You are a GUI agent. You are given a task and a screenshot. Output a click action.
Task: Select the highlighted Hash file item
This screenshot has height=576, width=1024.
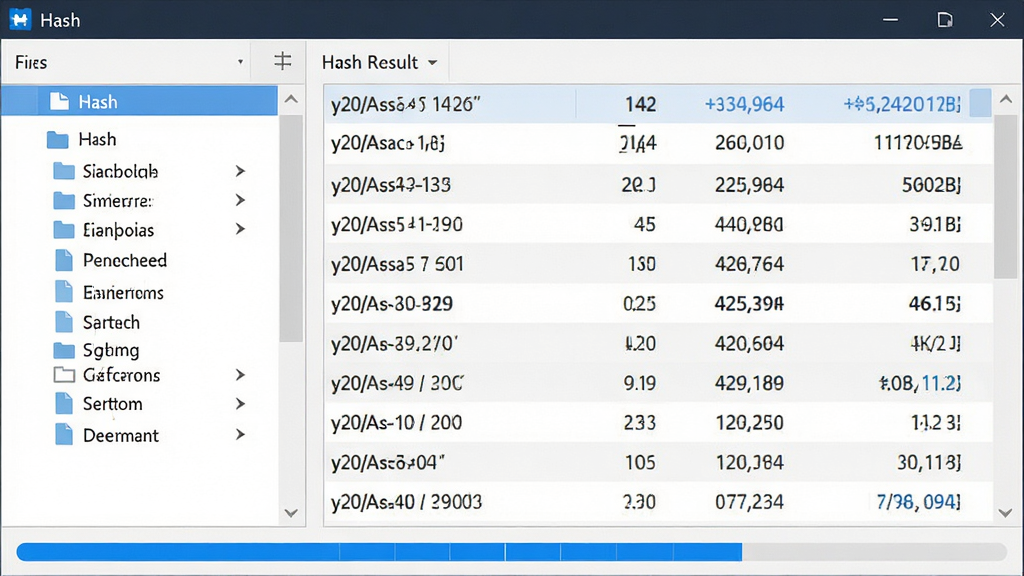point(139,101)
